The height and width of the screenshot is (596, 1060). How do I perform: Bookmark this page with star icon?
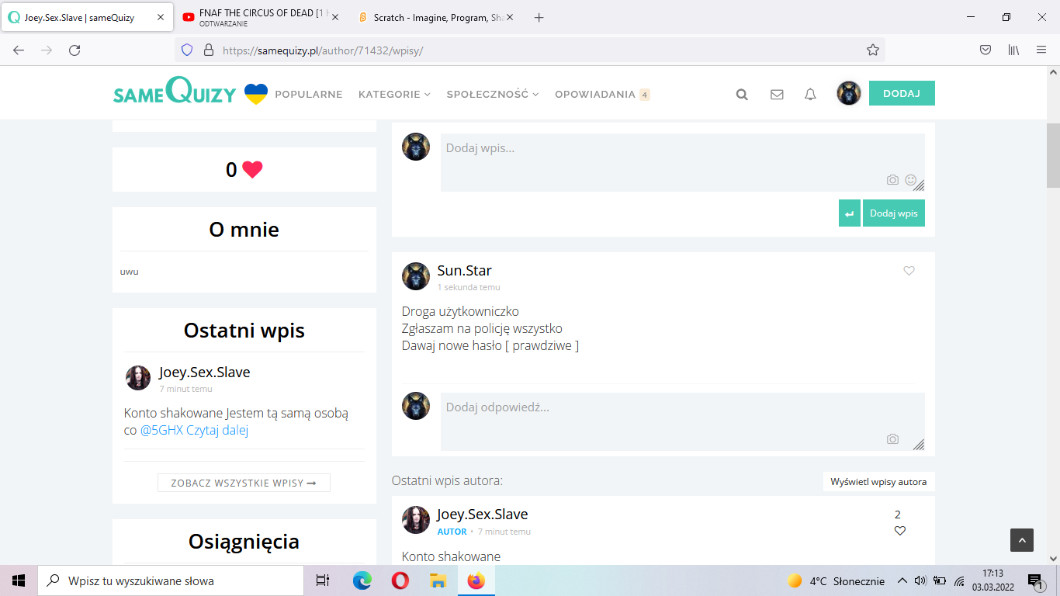pos(873,50)
